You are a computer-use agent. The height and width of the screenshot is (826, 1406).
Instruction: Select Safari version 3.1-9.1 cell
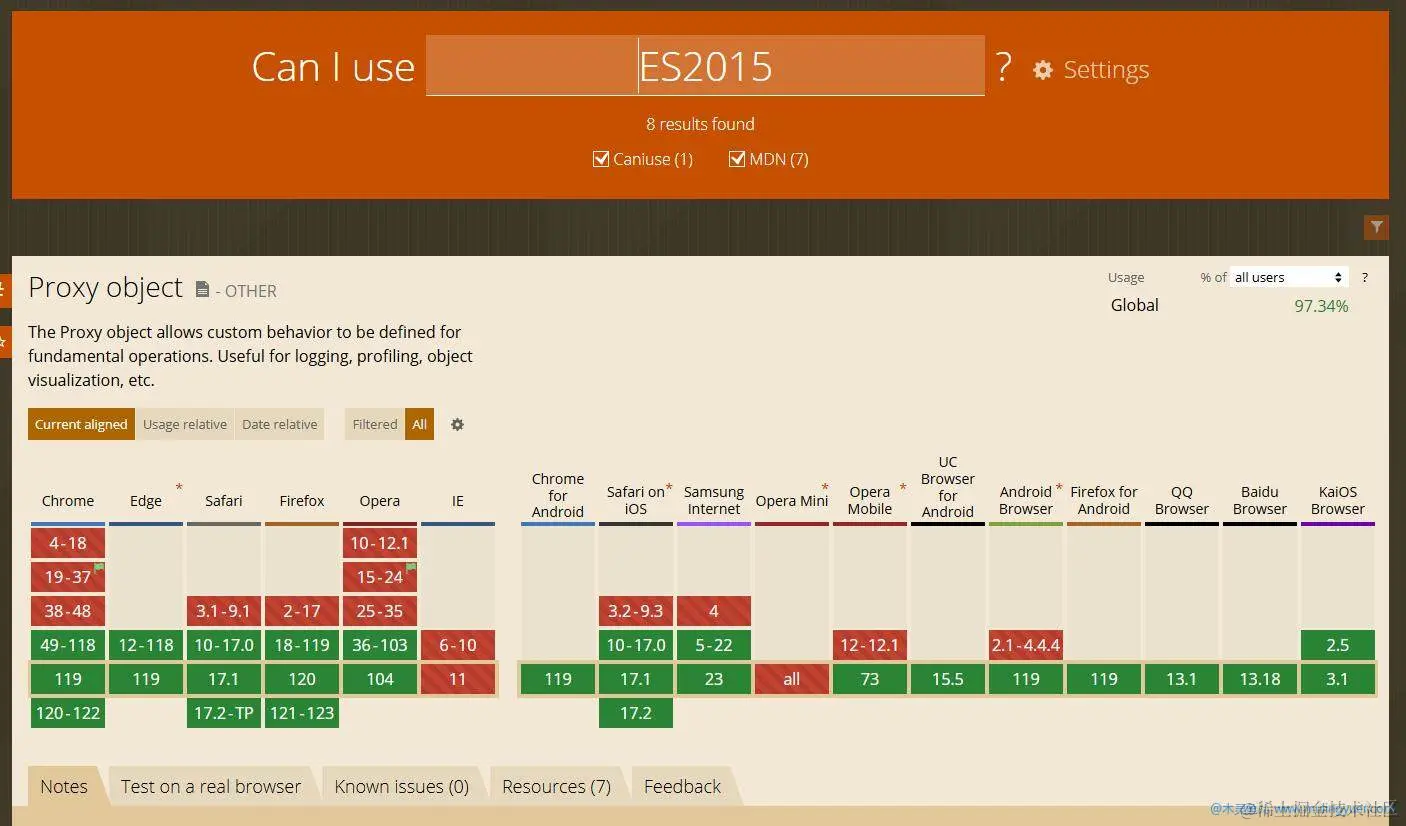tap(224, 611)
